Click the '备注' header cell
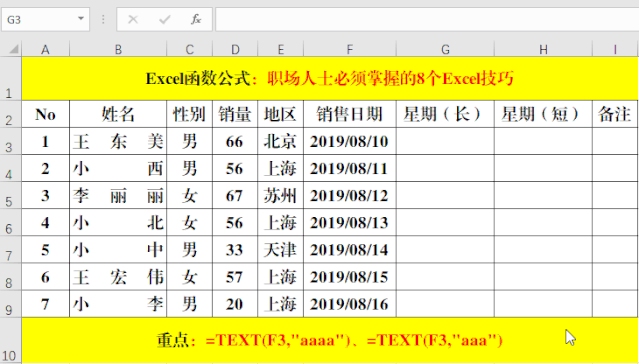The height and width of the screenshot is (364, 639). (x=615, y=114)
